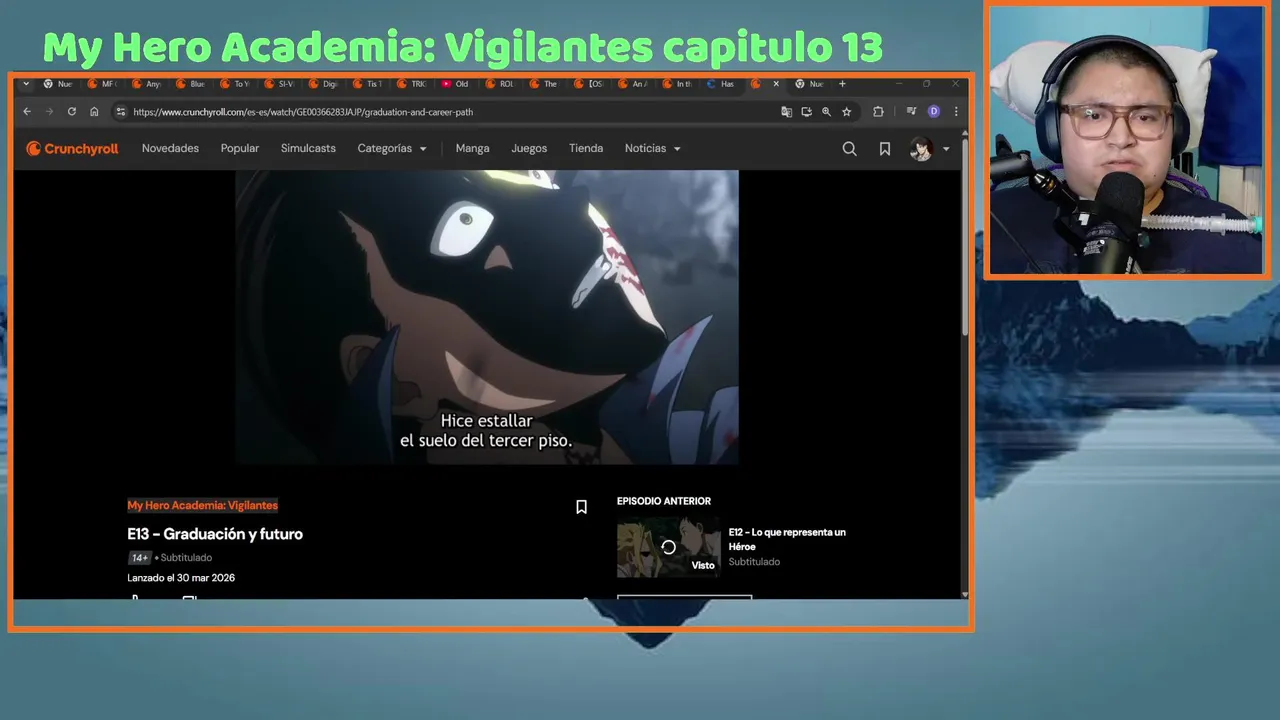Open the Popular section
This screenshot has width=1280, height=720.
[240, 148]
